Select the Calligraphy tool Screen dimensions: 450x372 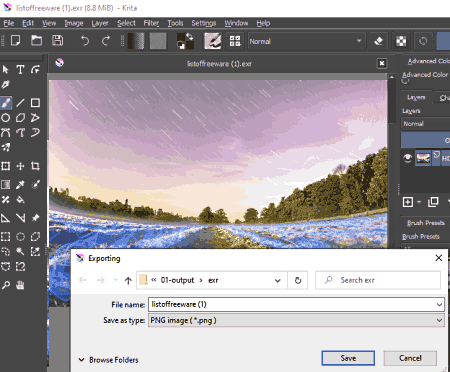pyautogui.click(x=5, y=85)
